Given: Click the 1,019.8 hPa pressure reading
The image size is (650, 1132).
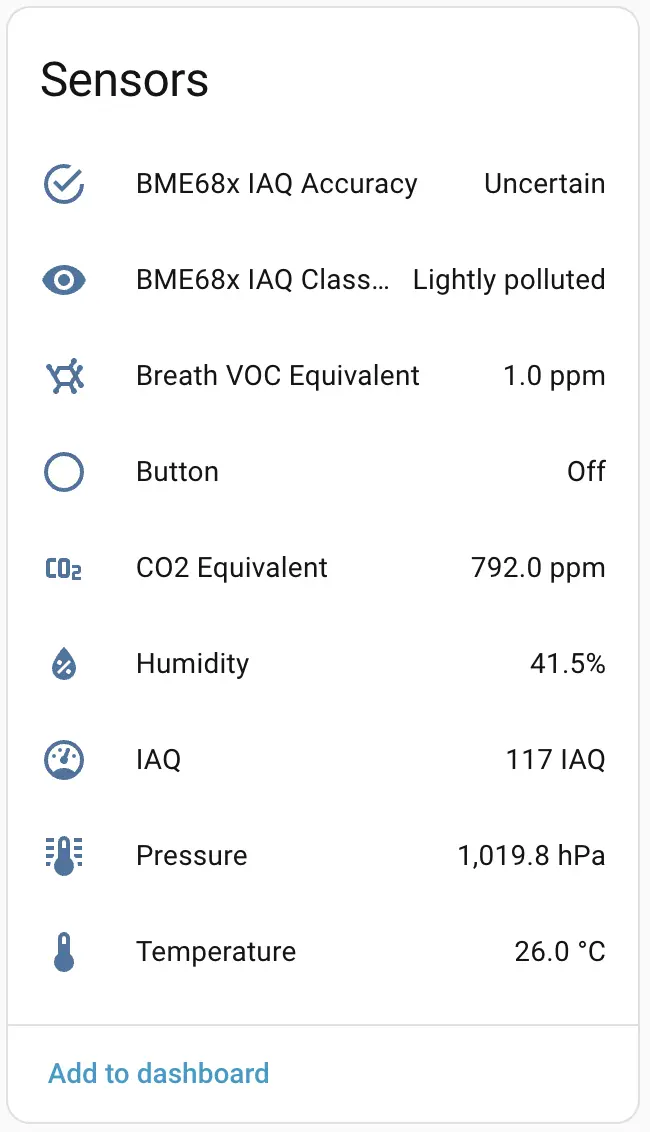Looking at the screenshot, I should [x=531, y=856].
